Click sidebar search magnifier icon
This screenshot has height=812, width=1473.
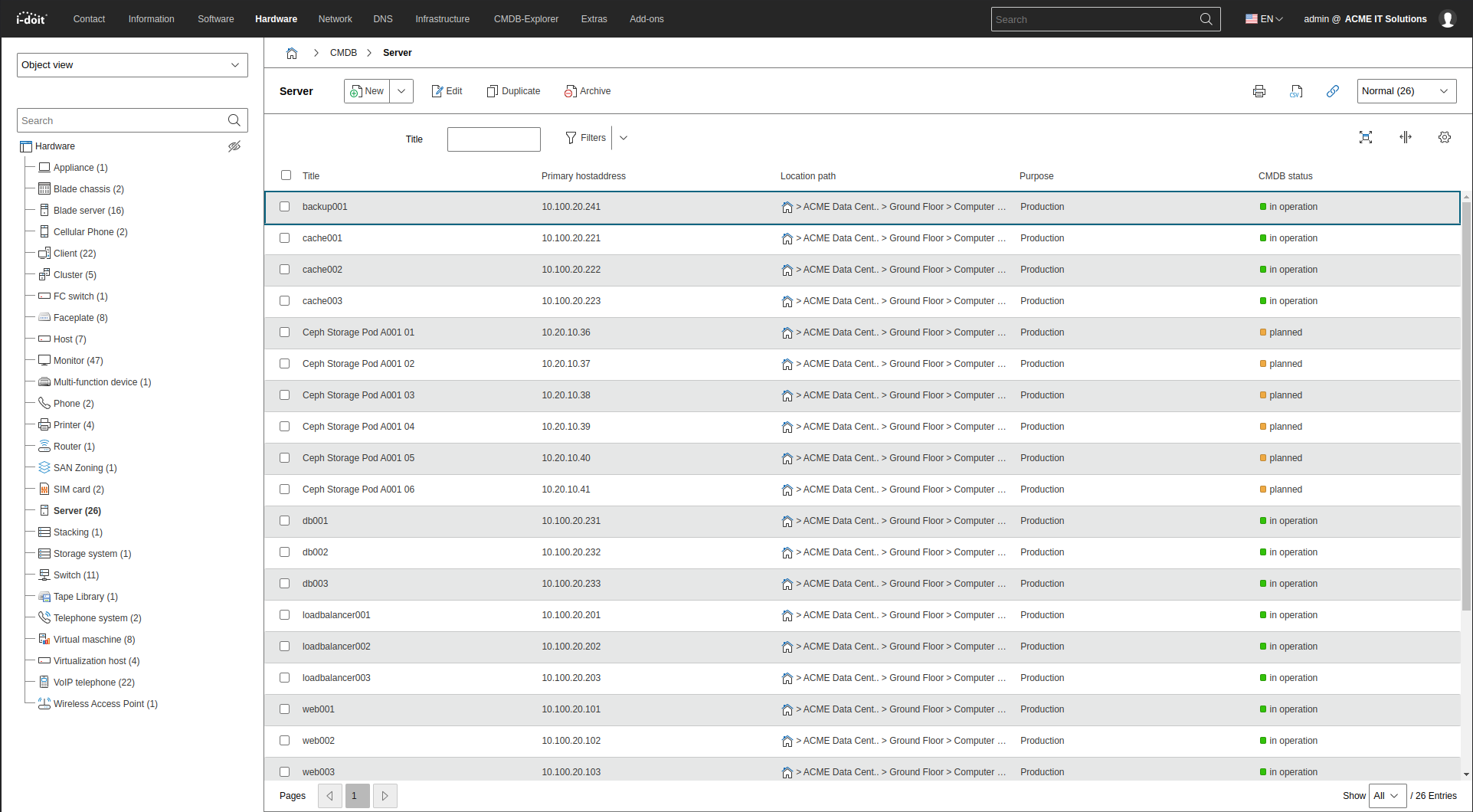tap(234, 120)
